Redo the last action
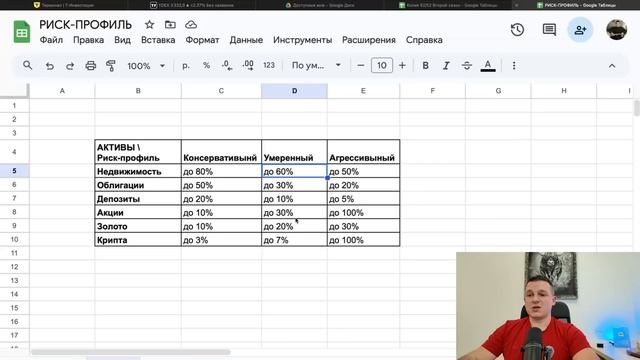Image resolution: width=640 pixels, height=360 pixels. coord(70,66)
